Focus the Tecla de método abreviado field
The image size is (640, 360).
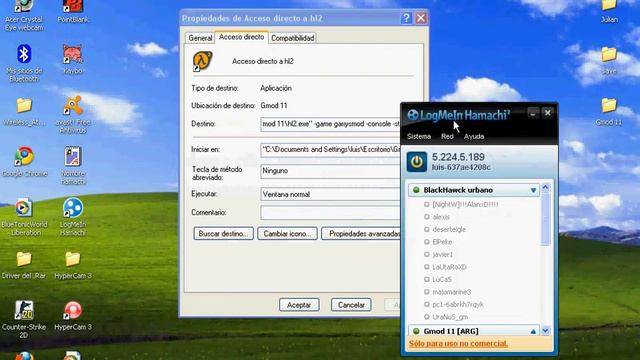point(331,171)
